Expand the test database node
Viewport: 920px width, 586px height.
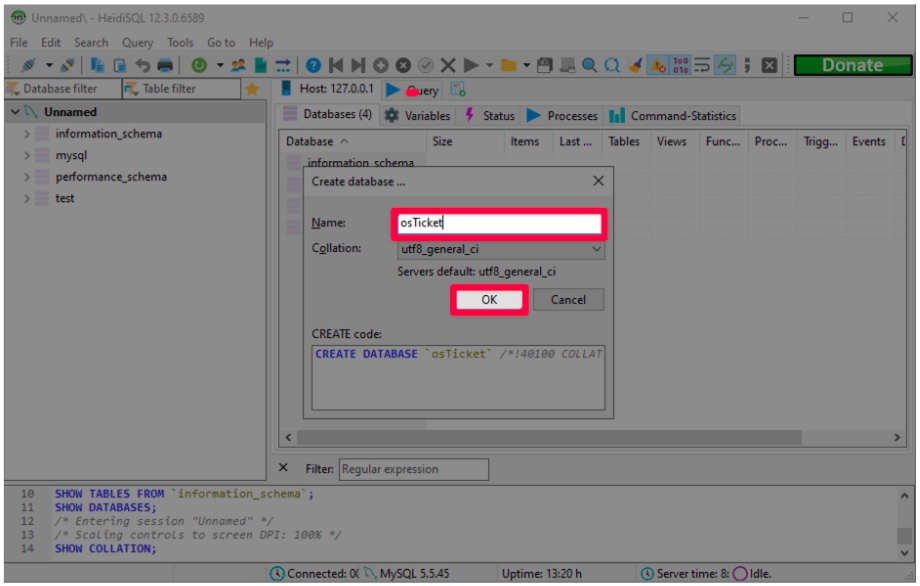tap(26, 198)
